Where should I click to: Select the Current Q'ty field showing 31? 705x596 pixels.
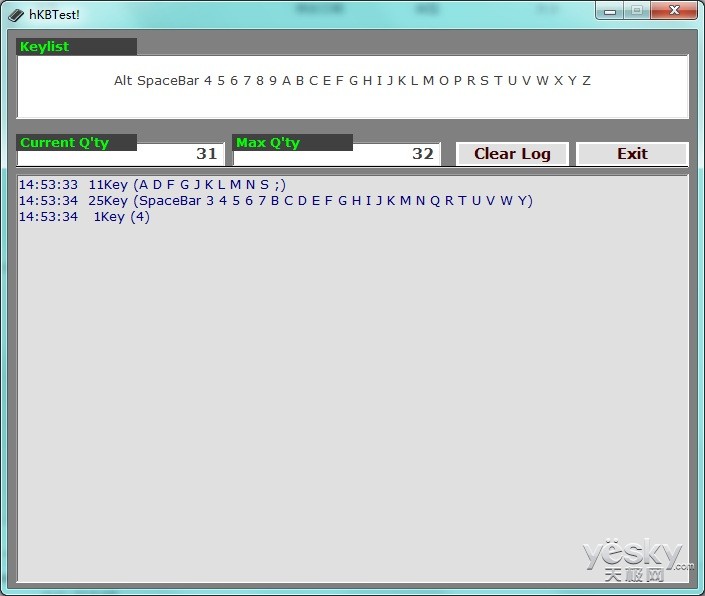coord(120,154)
